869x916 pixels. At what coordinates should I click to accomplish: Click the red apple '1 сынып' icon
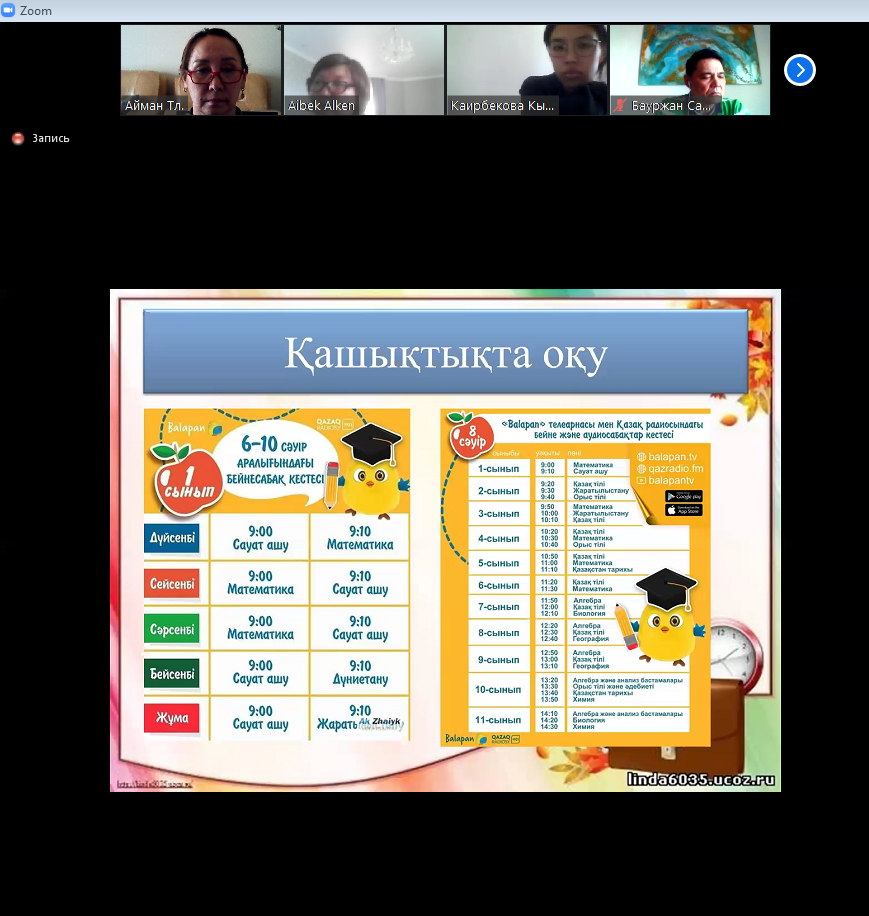pyautogui.click(x=182, y=478)
